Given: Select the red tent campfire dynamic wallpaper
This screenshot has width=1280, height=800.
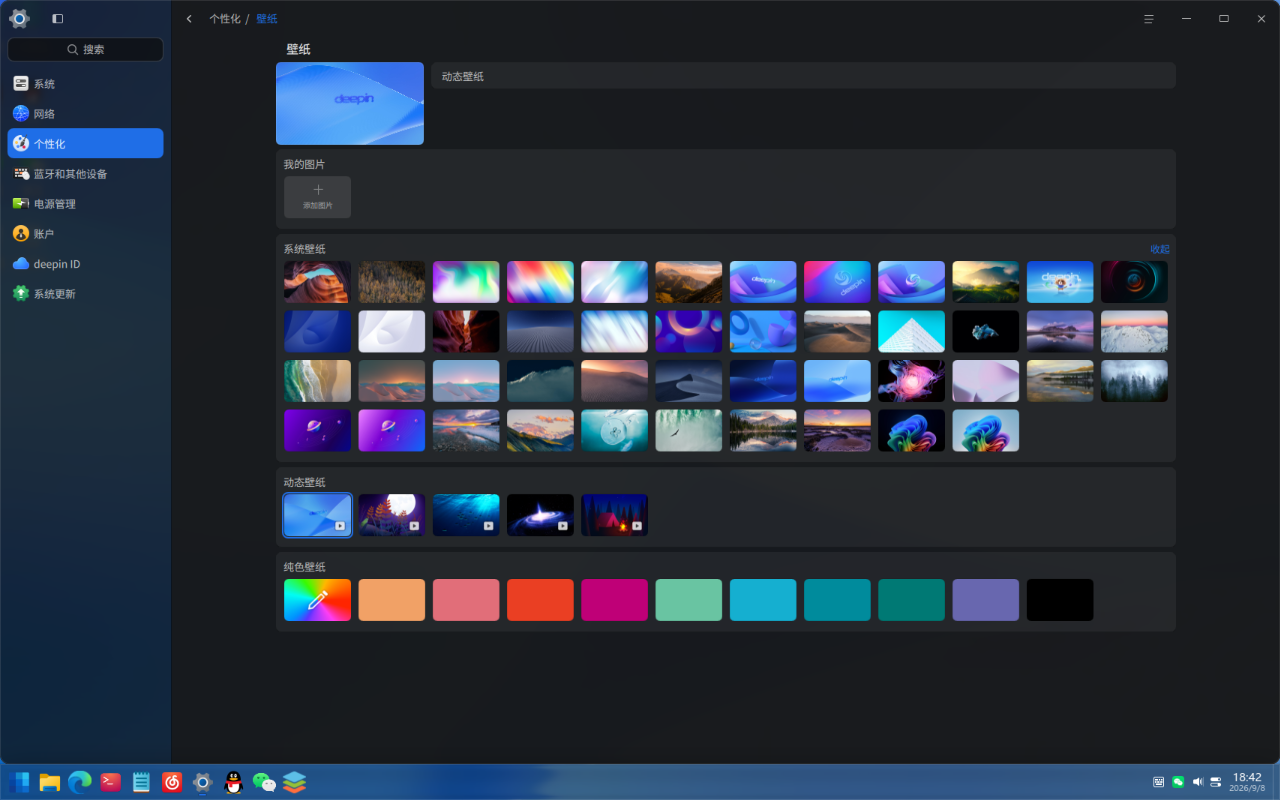Looking at the screenshot, I should click(x=614, y=515).
